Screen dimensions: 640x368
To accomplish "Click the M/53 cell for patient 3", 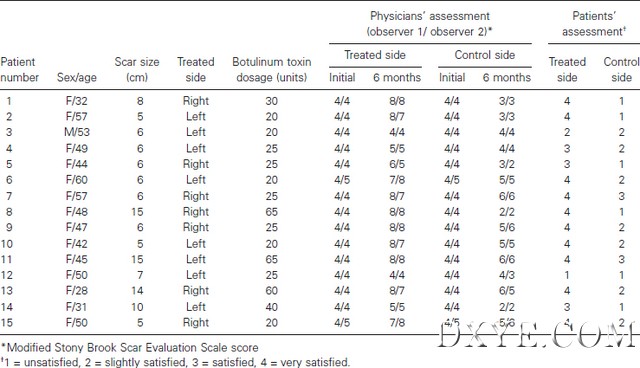I will pos(77,132).
